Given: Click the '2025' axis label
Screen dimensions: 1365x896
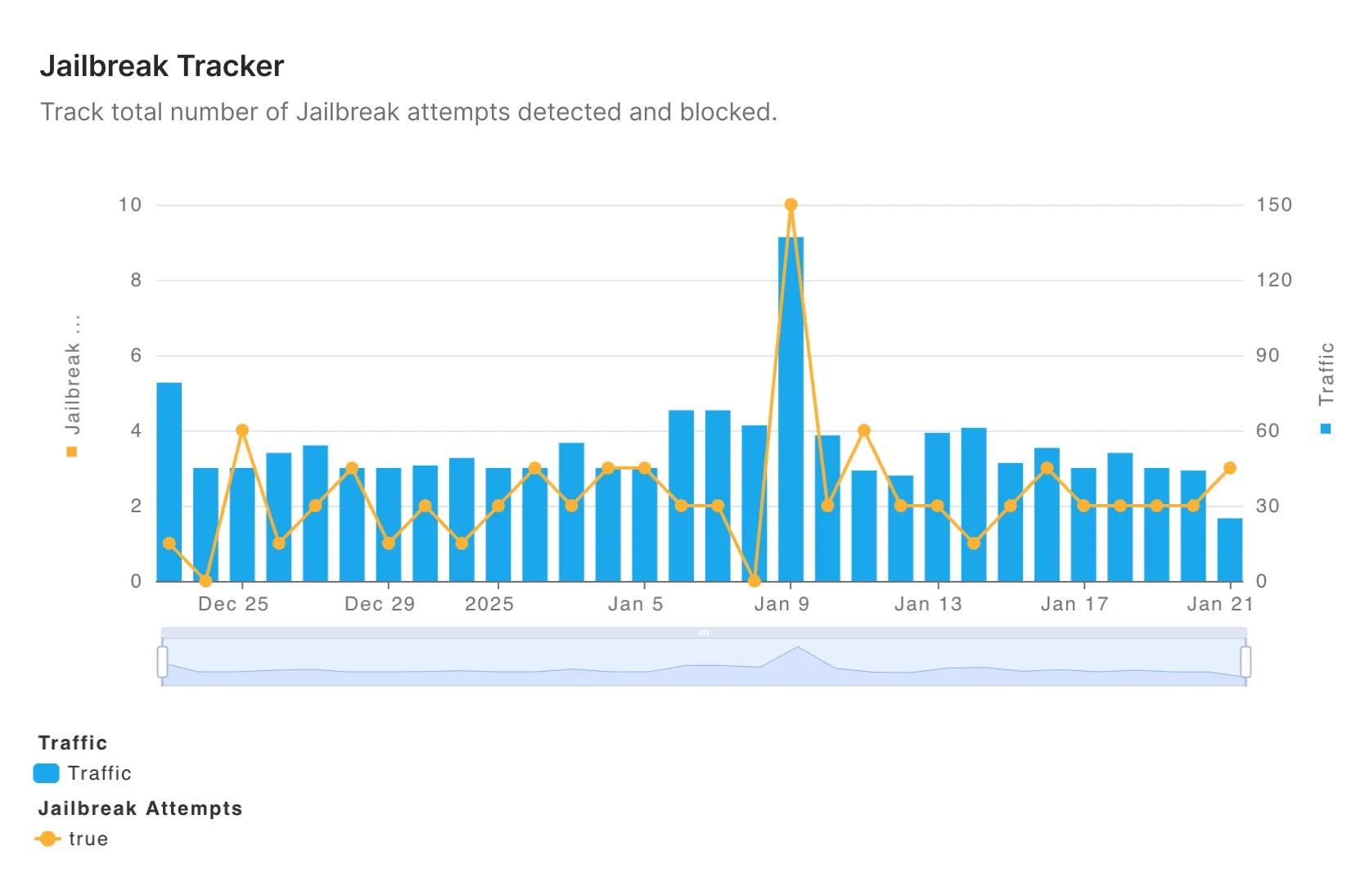Looking at the screenshot, I should (x=489, y=604).
